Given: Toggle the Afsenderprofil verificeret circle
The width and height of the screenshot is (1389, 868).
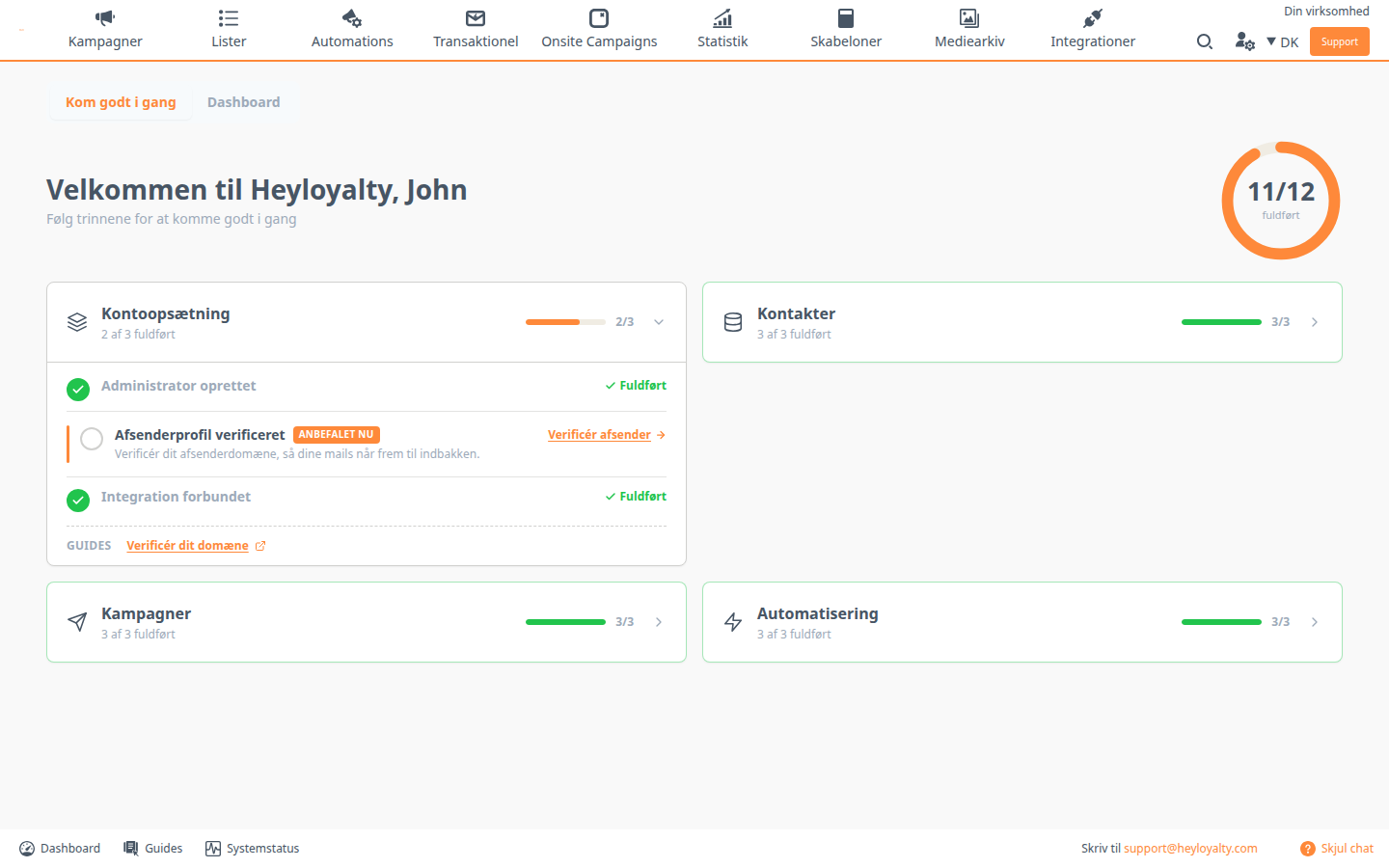Looking at the screenshot, I should coord(92,440).
